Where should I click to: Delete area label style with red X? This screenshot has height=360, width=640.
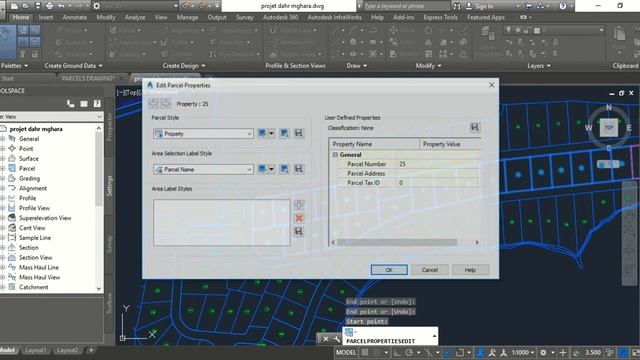(299, 218)
